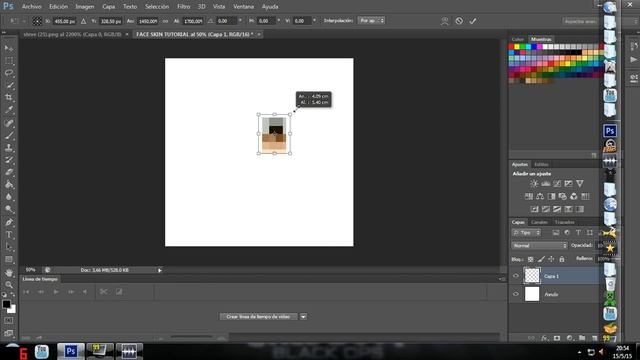Select the Path Selection tool
640x360 pixels.
pyautogui.click(x=9, y=247)
